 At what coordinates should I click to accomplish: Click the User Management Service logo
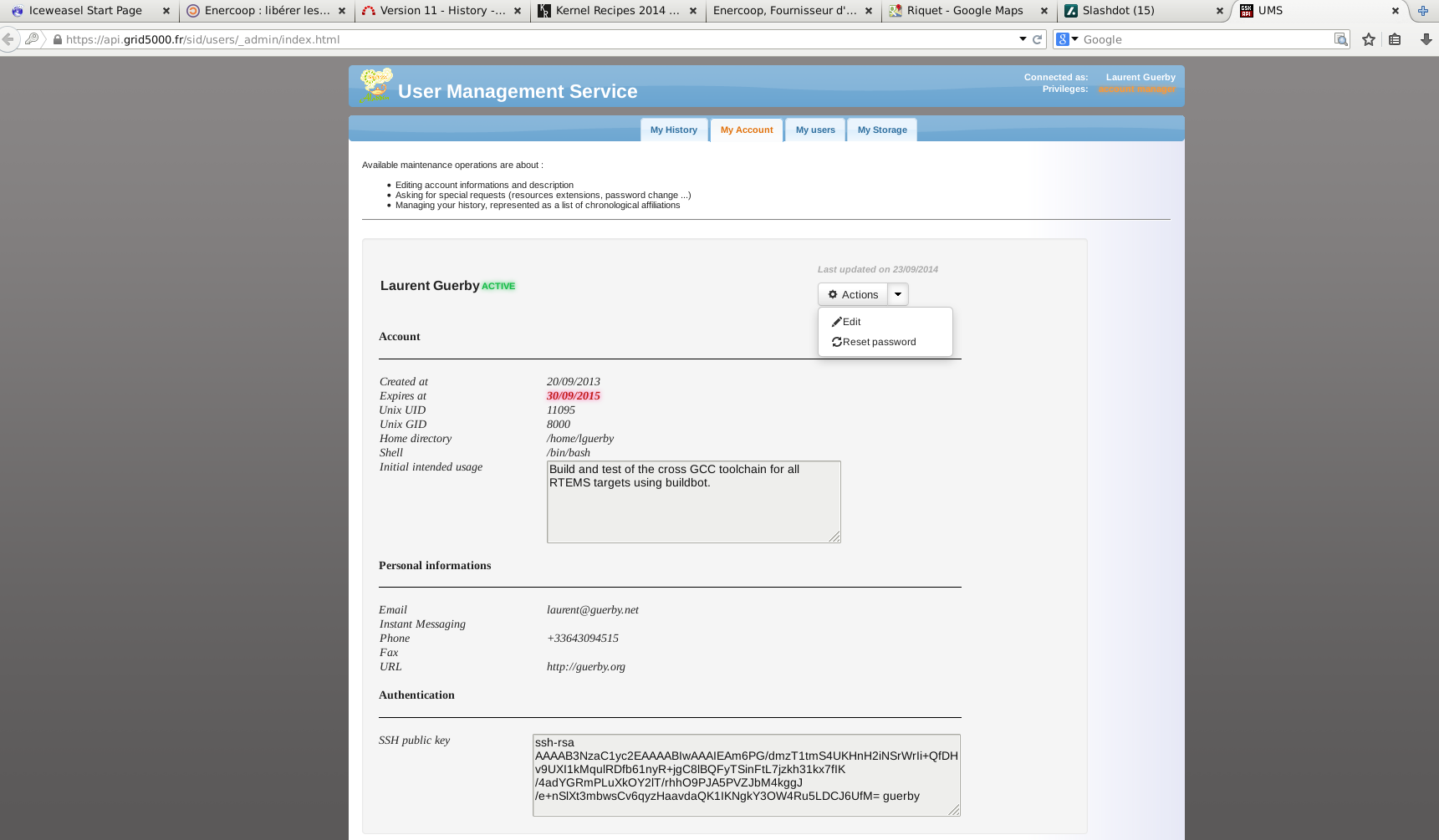tap(375, 86)
